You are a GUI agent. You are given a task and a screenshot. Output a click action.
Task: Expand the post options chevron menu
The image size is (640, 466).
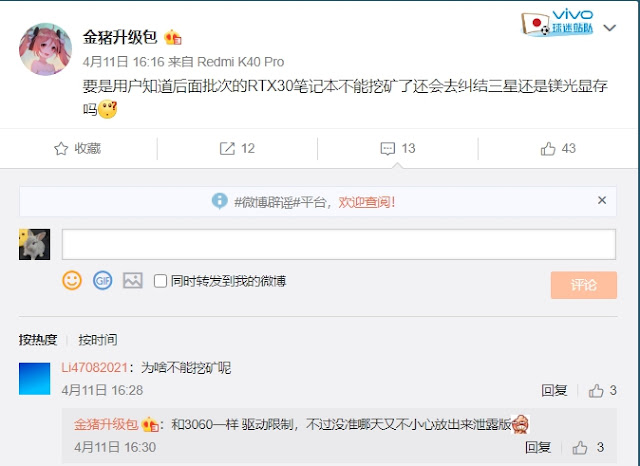click(x=609, y=28)
